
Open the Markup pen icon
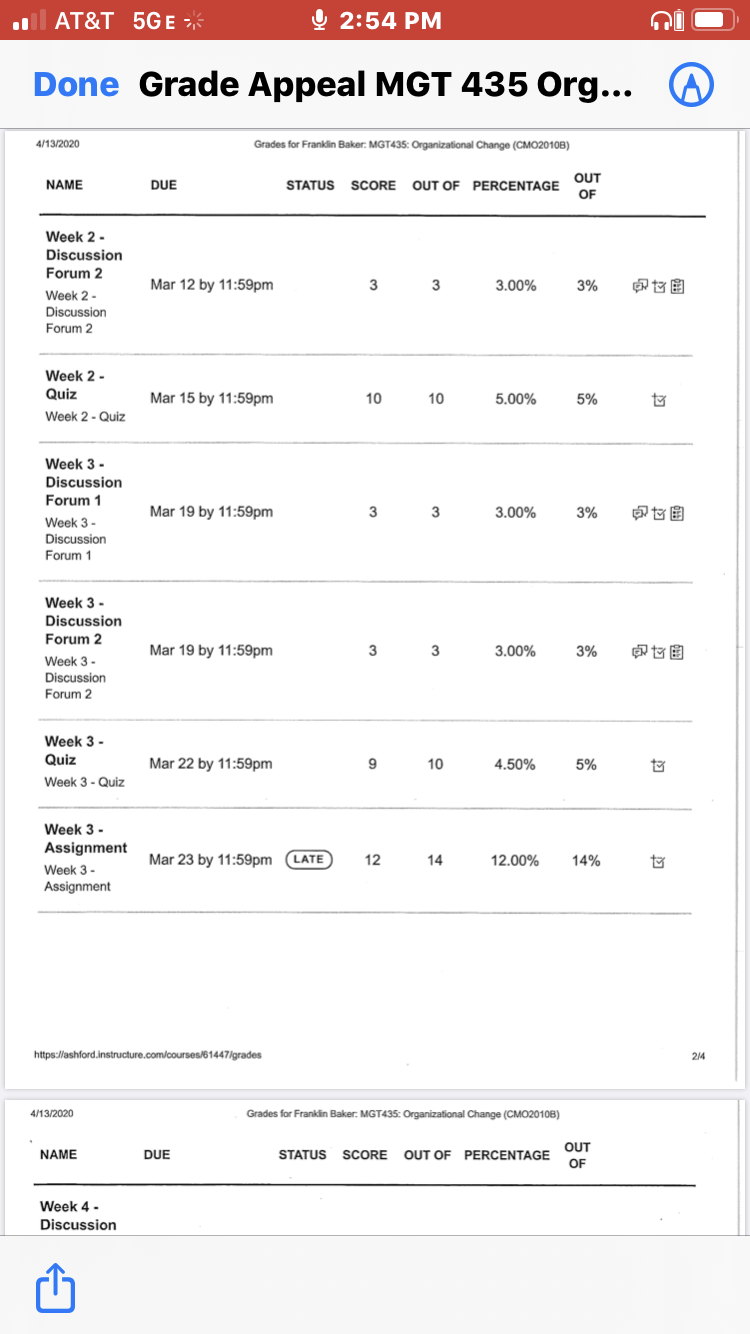[691, 85]
